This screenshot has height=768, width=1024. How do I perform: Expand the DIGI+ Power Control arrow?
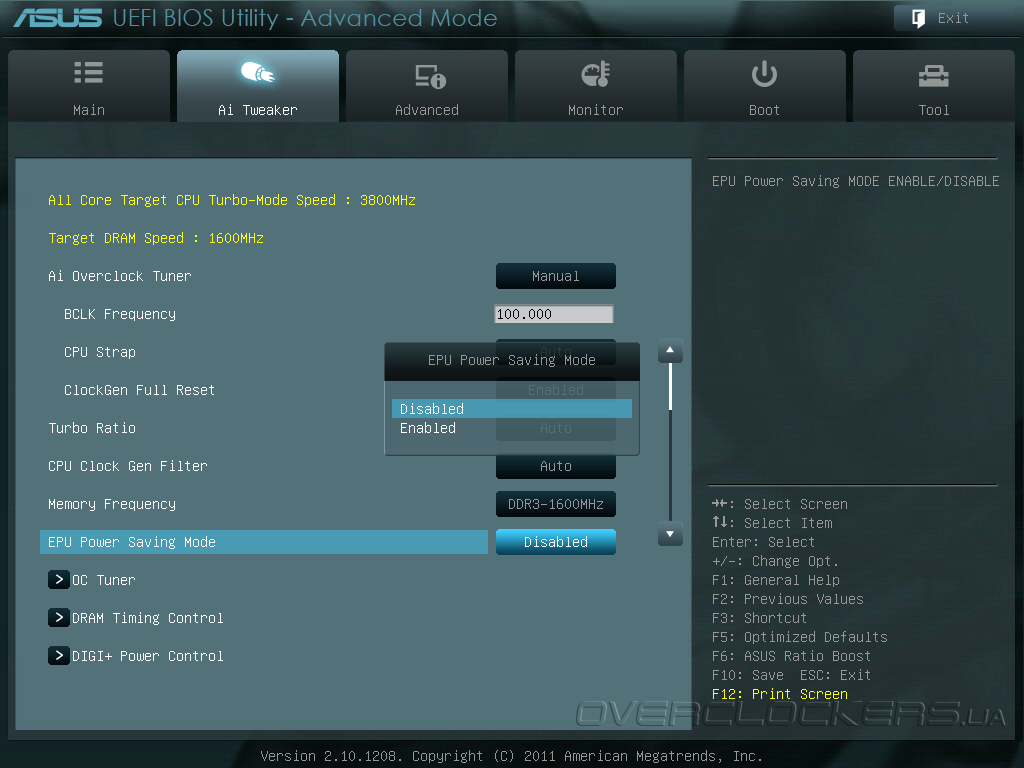point(59,656)
